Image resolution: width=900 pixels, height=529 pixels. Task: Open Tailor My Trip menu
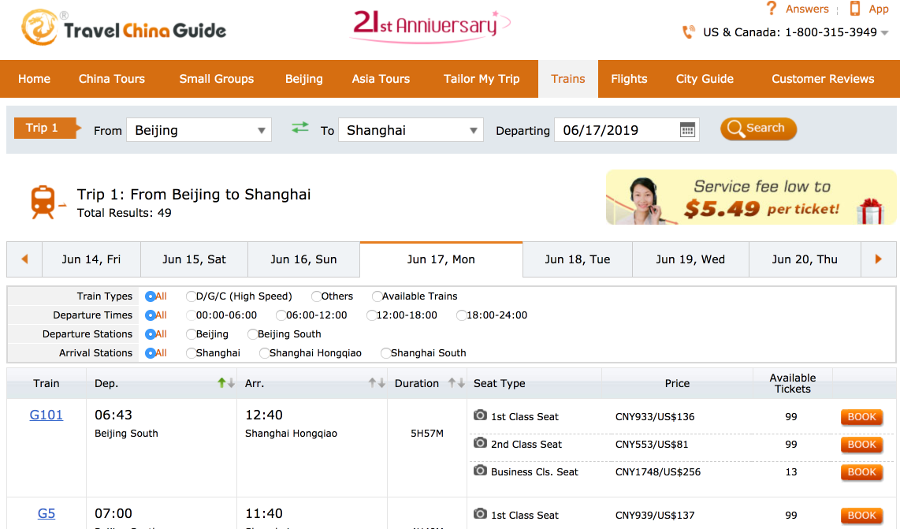pos(481,79)
